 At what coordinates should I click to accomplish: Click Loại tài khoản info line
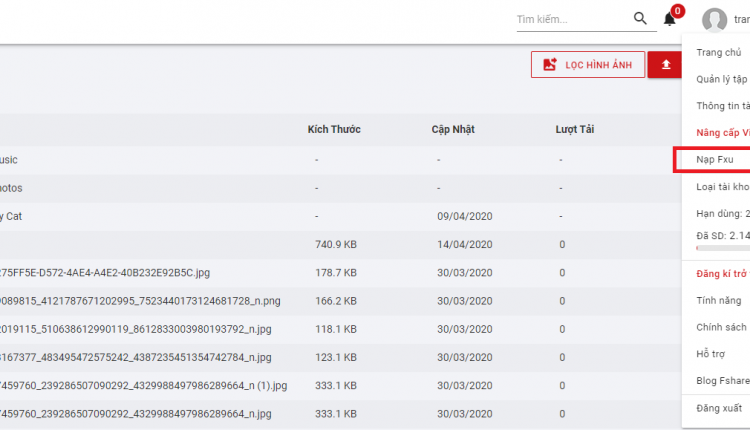pos(723,187)
